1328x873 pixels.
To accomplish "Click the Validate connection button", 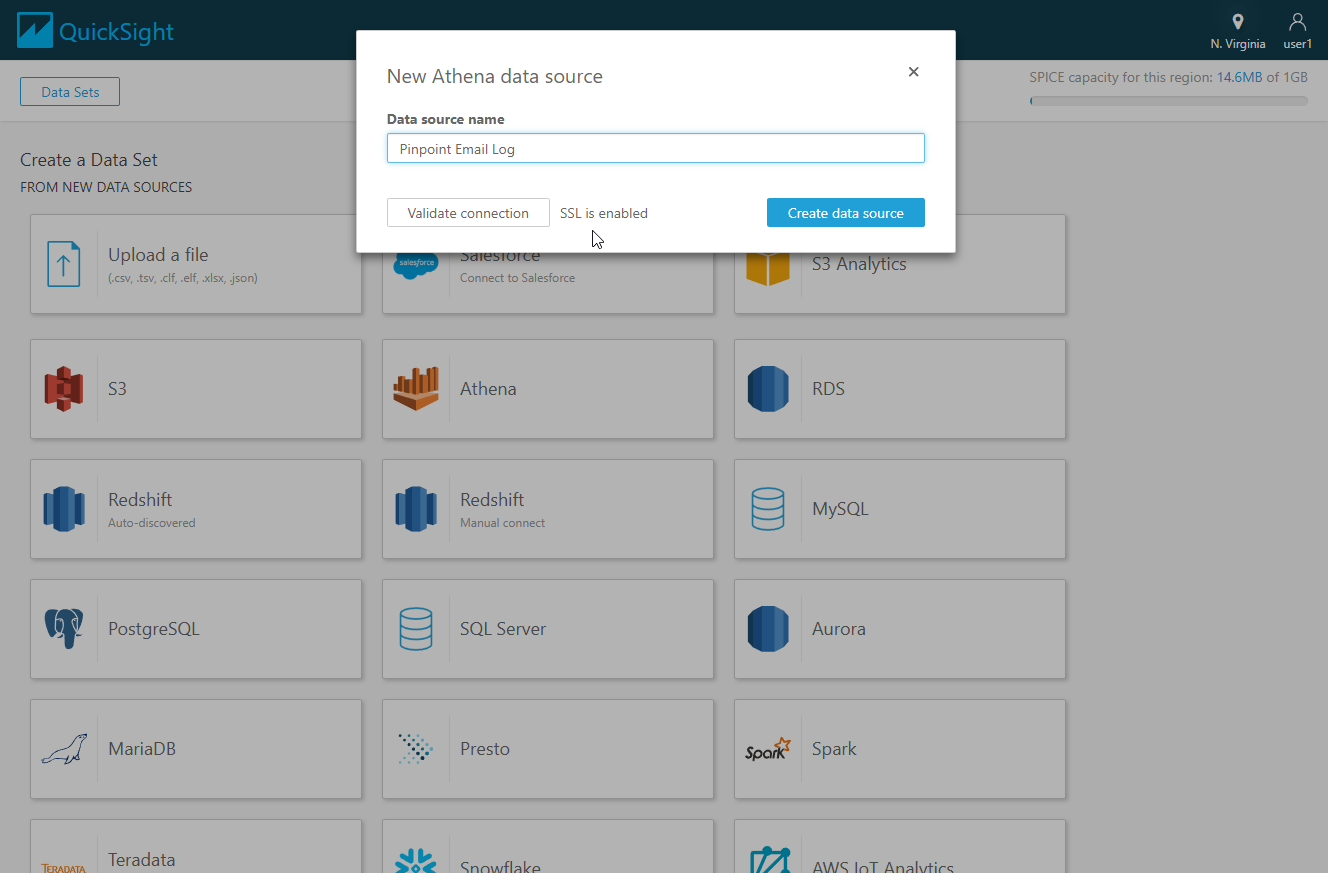I will (468, 213).
